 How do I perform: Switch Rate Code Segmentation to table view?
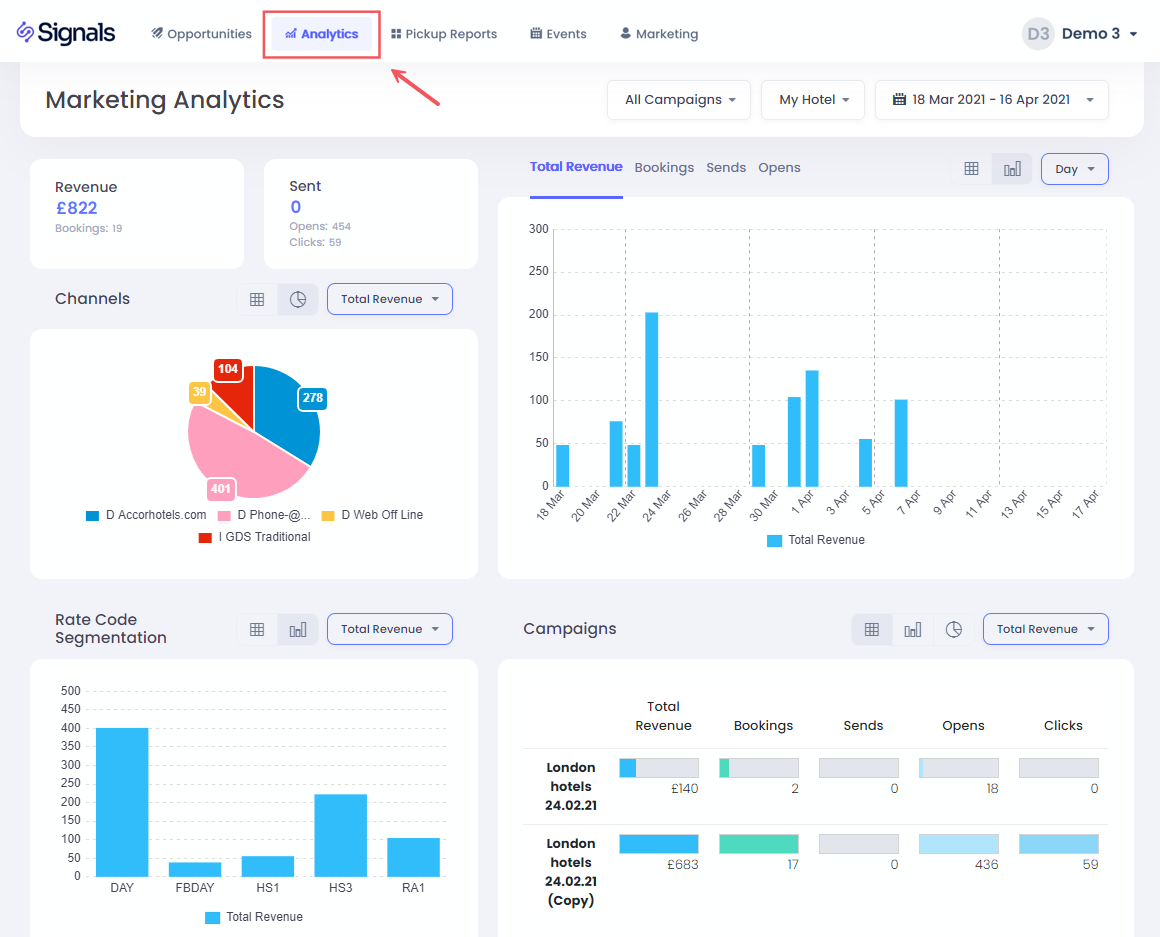(257, 629)
